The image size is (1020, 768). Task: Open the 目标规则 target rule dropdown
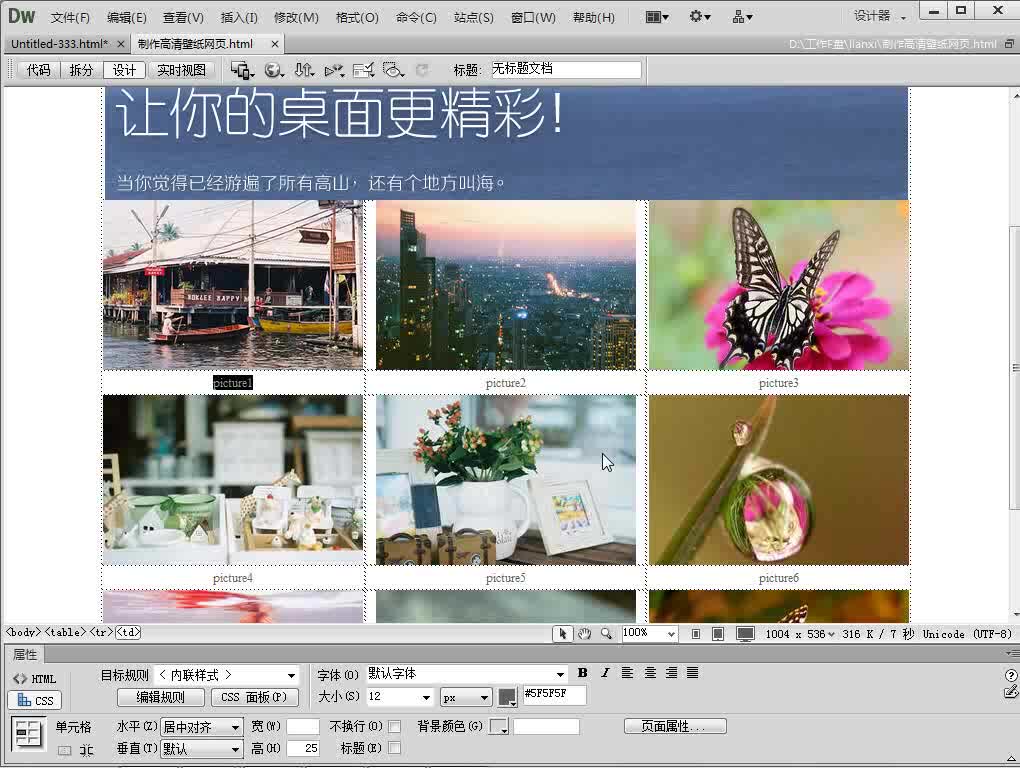[227, 675]
